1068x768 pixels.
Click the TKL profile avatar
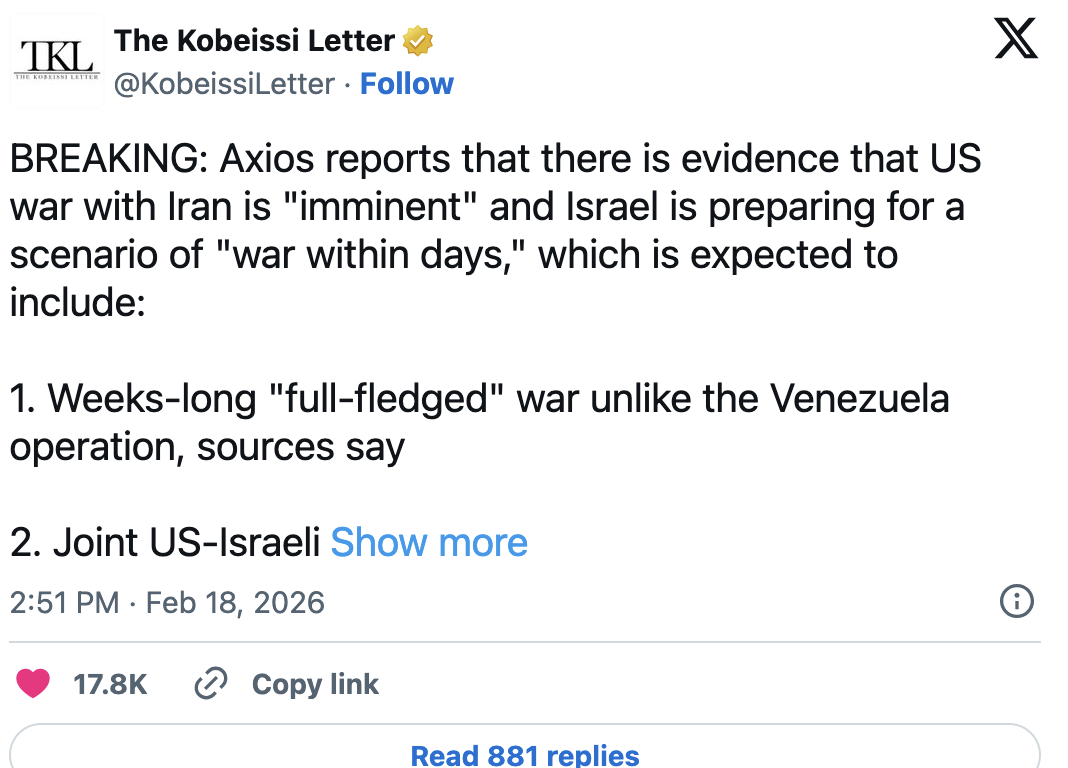click(57, 60)
